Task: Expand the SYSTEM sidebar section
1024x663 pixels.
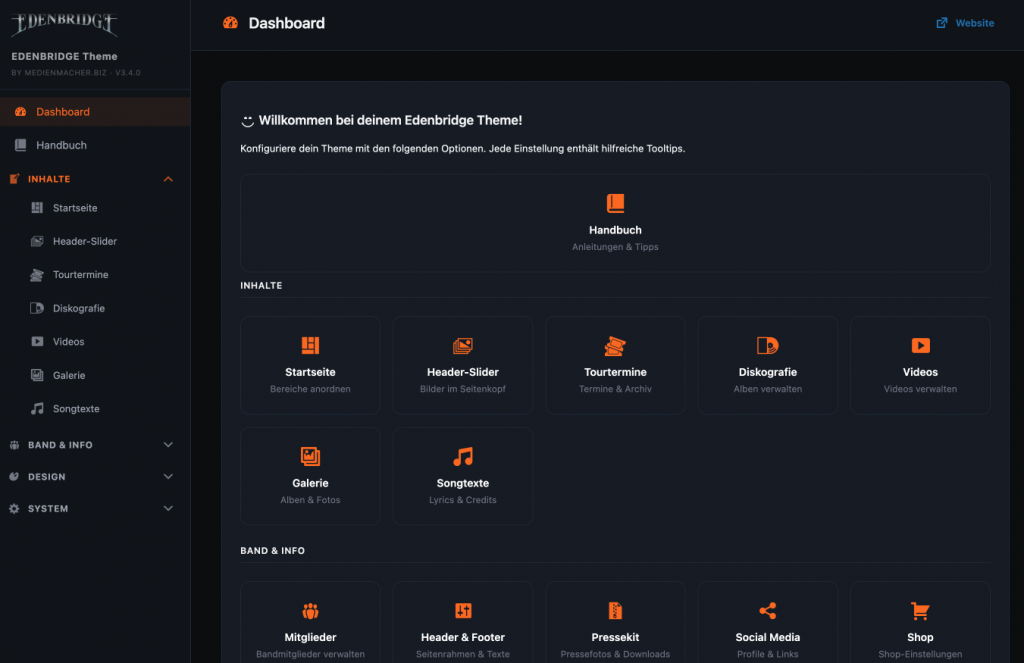Action: [x=168, y=509]
